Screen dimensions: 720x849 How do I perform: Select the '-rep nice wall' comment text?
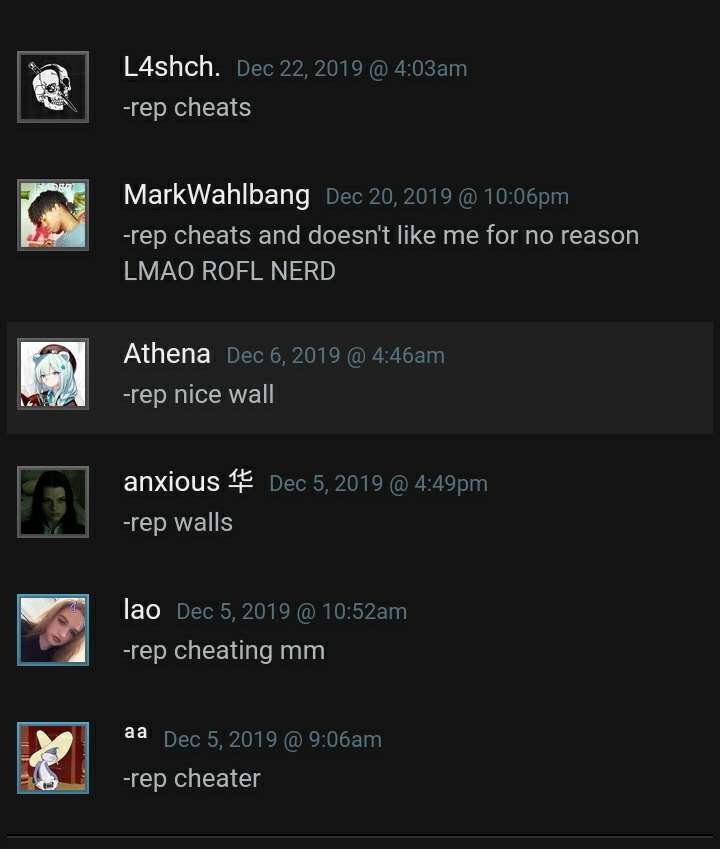(199, 395)
